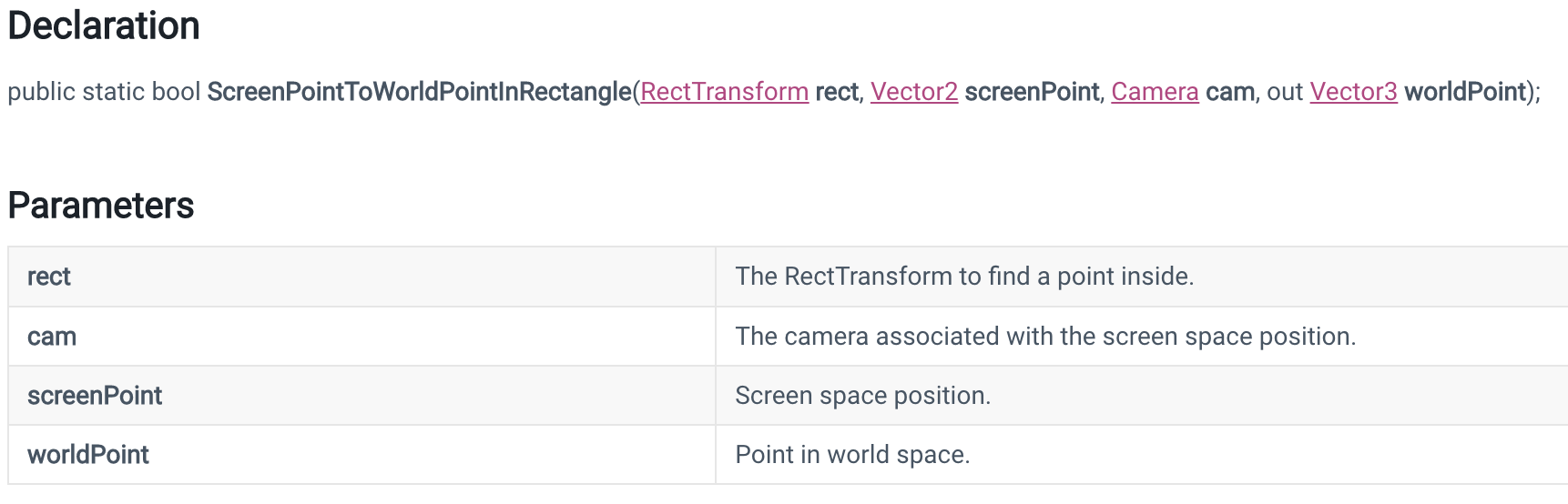This screenshot has width=1568, height=504.
Task: Open the RectTransform type link
Action: [725, 92]
